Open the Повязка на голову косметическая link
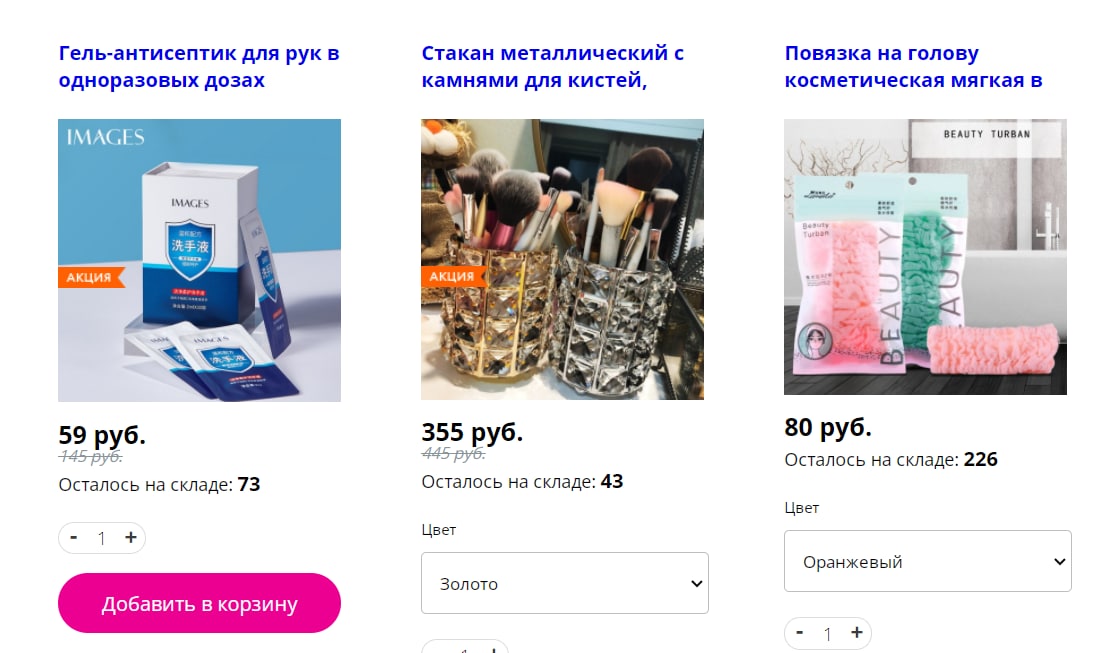The image size is (1116, 653). (x=913, y=66)
